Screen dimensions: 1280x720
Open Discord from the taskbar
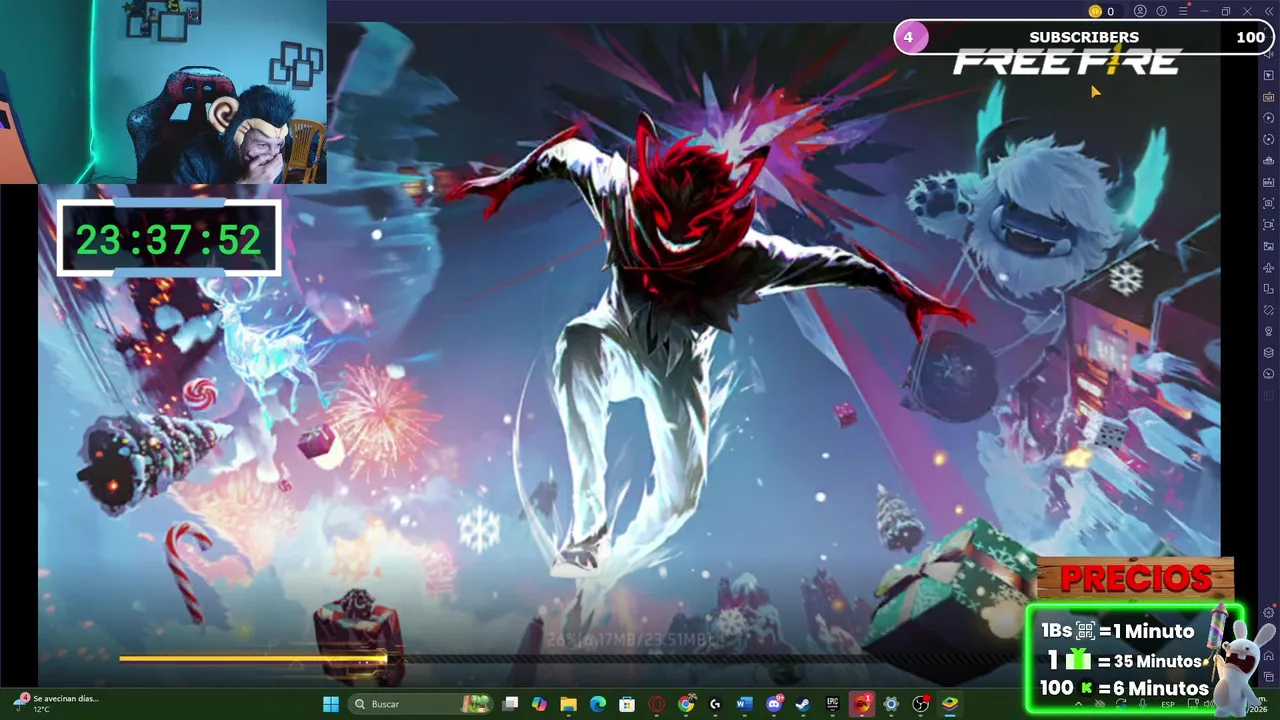point(774,704)
